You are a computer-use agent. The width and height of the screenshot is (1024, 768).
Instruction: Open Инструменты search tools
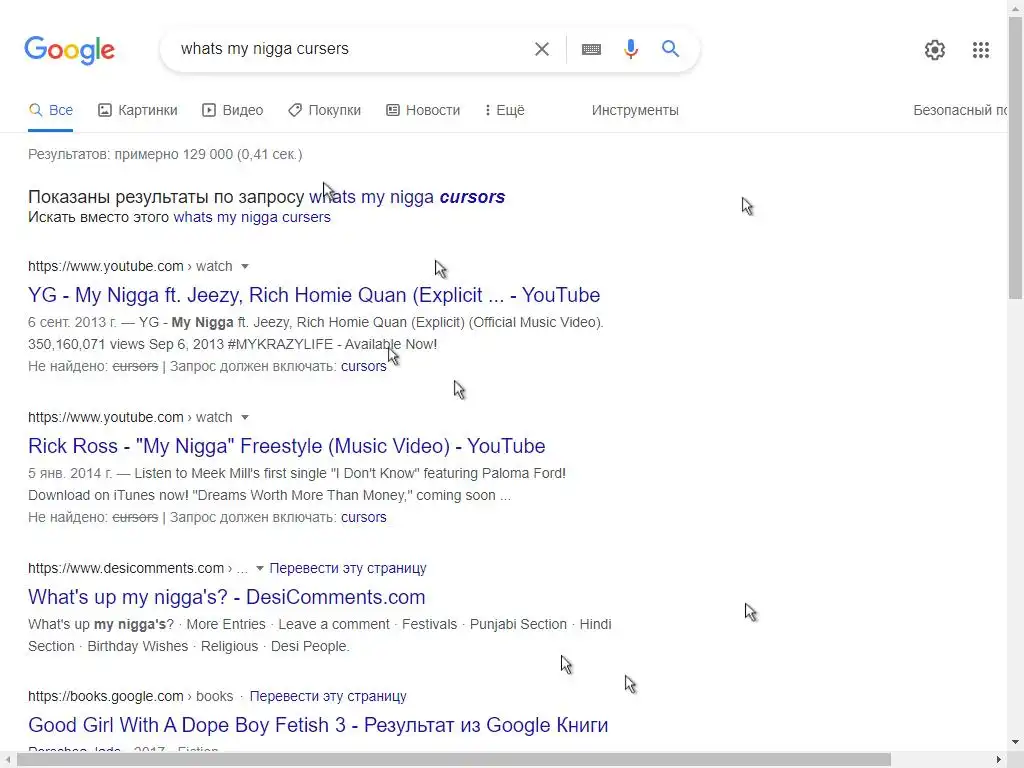tap(635, 110)
